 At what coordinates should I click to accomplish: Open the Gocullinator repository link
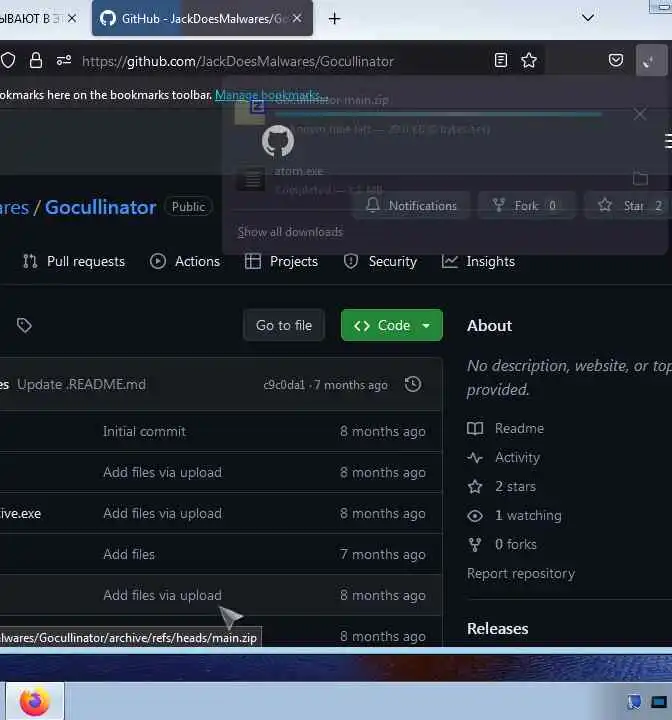[101, 207]
